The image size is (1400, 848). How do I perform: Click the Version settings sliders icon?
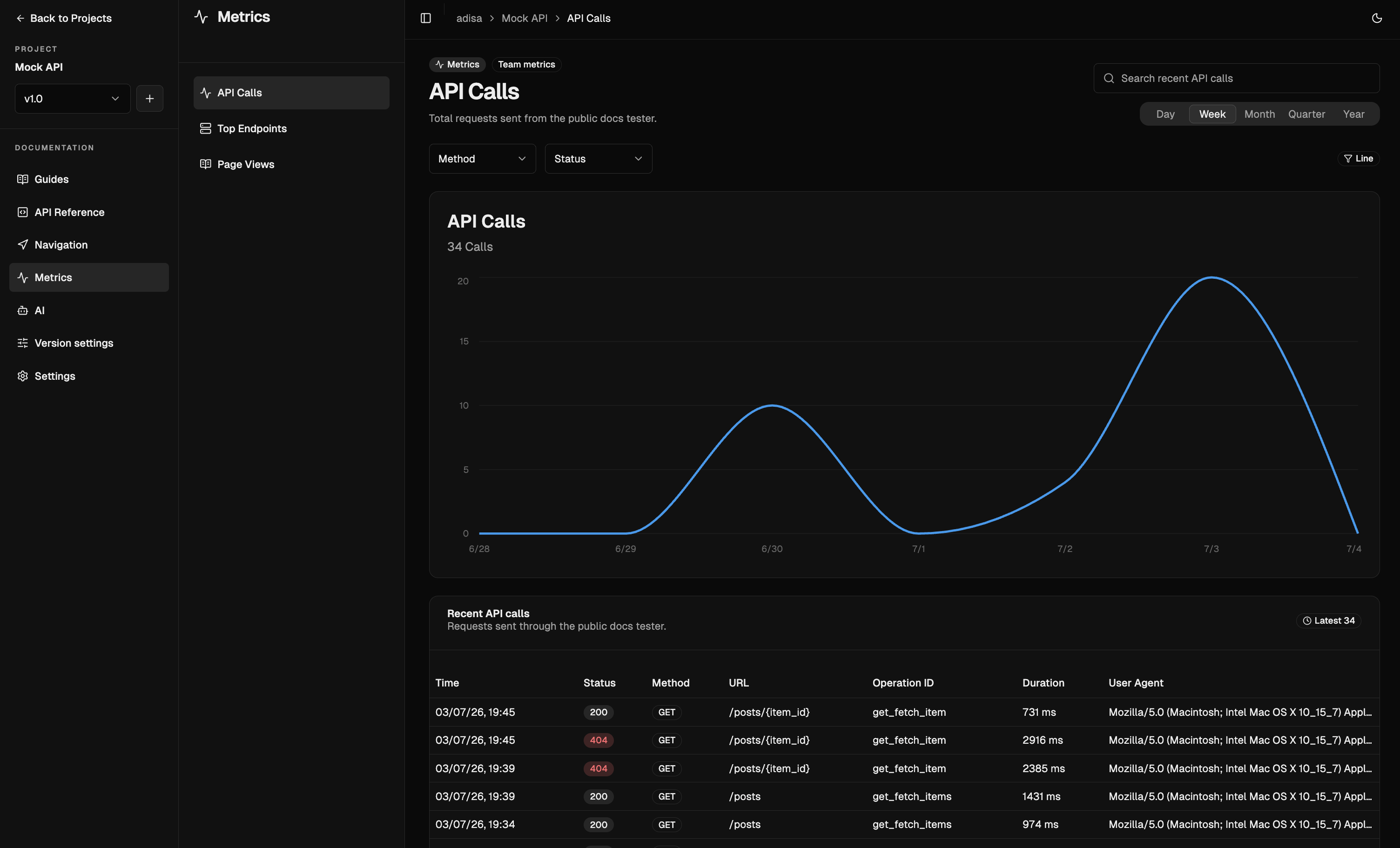[23, 343]
